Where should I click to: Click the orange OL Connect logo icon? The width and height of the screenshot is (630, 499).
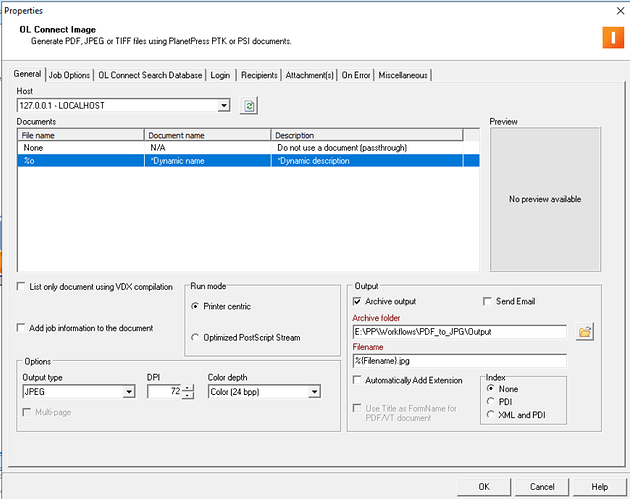click(x=608, y=38)
